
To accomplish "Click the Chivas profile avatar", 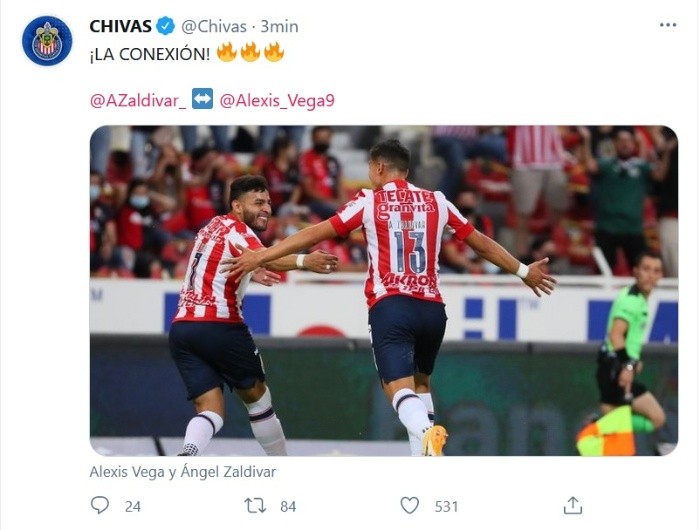I will point(47,41).
